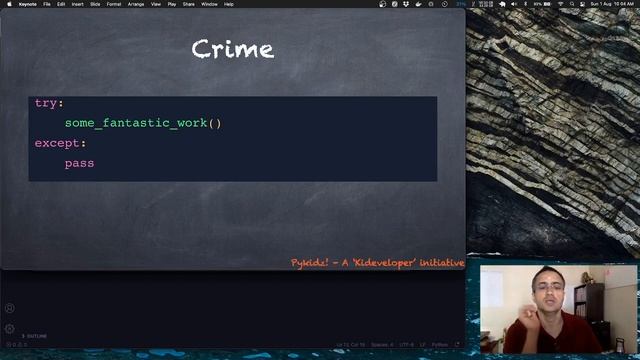Open the Slide menu
The width and height of the screenshot is (640, 360).
(95, 4)
